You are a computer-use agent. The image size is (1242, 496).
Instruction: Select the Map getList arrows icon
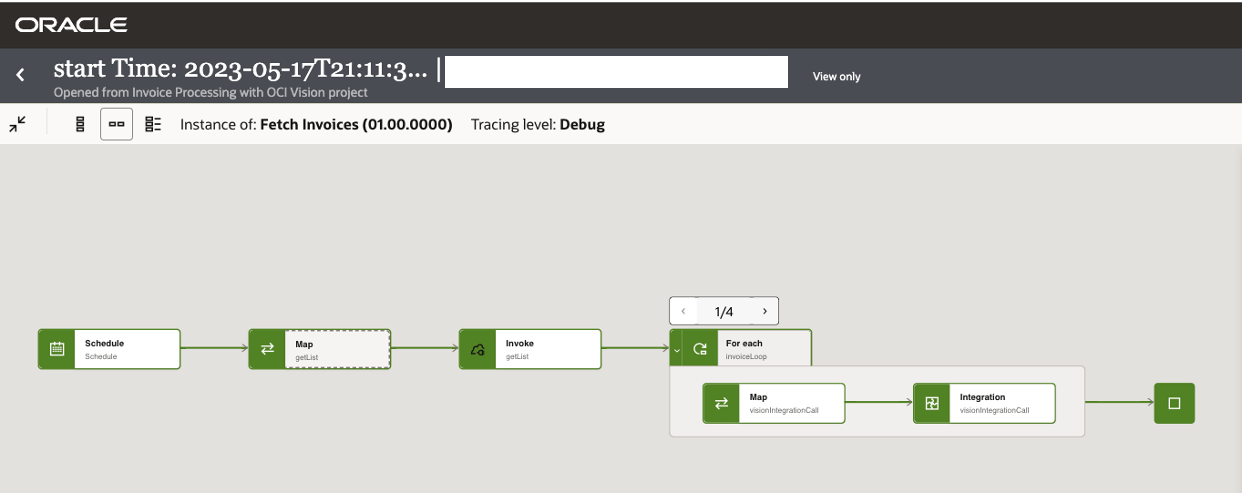(267, 349)
